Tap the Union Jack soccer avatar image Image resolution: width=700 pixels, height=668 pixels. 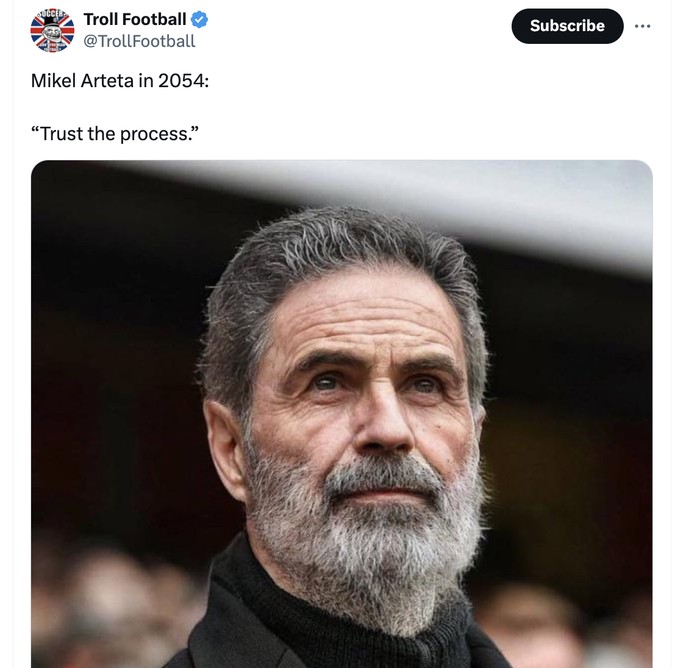click(x=52, y=30)
